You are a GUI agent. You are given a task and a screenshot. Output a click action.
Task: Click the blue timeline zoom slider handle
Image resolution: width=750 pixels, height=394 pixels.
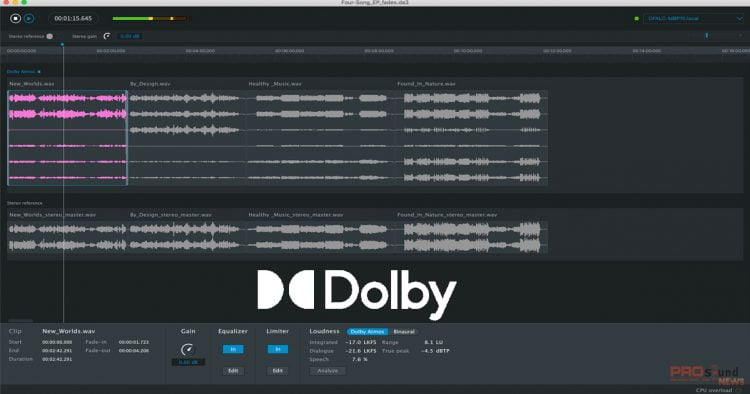point(706,35)
